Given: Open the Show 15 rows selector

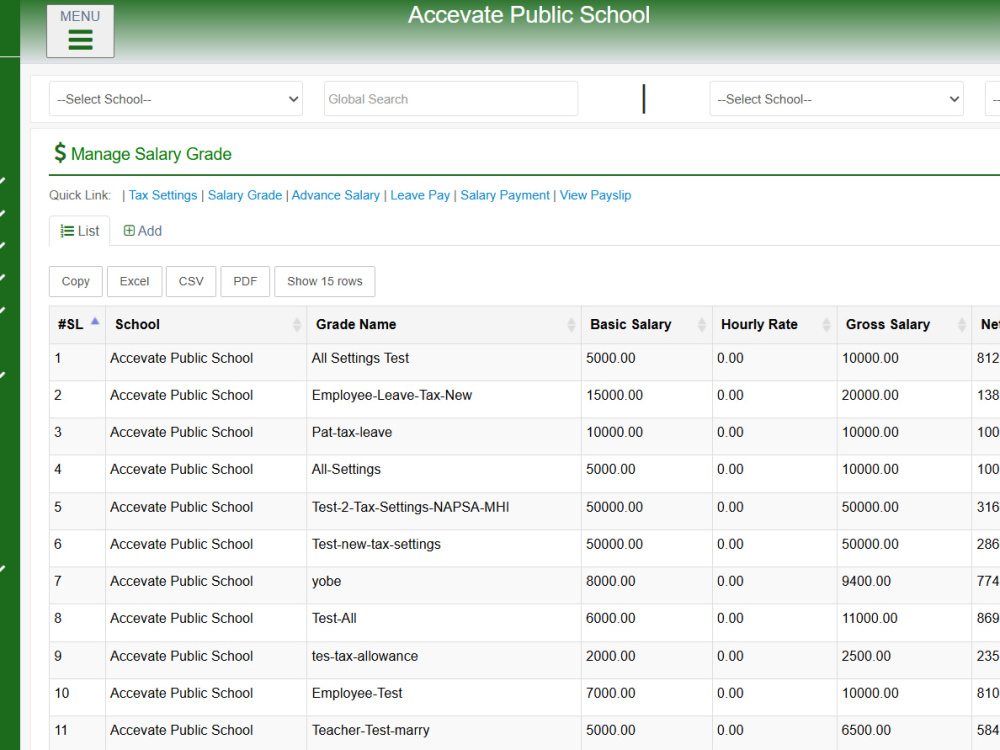Looking at the screenshot, I should [x=325, y=281].
